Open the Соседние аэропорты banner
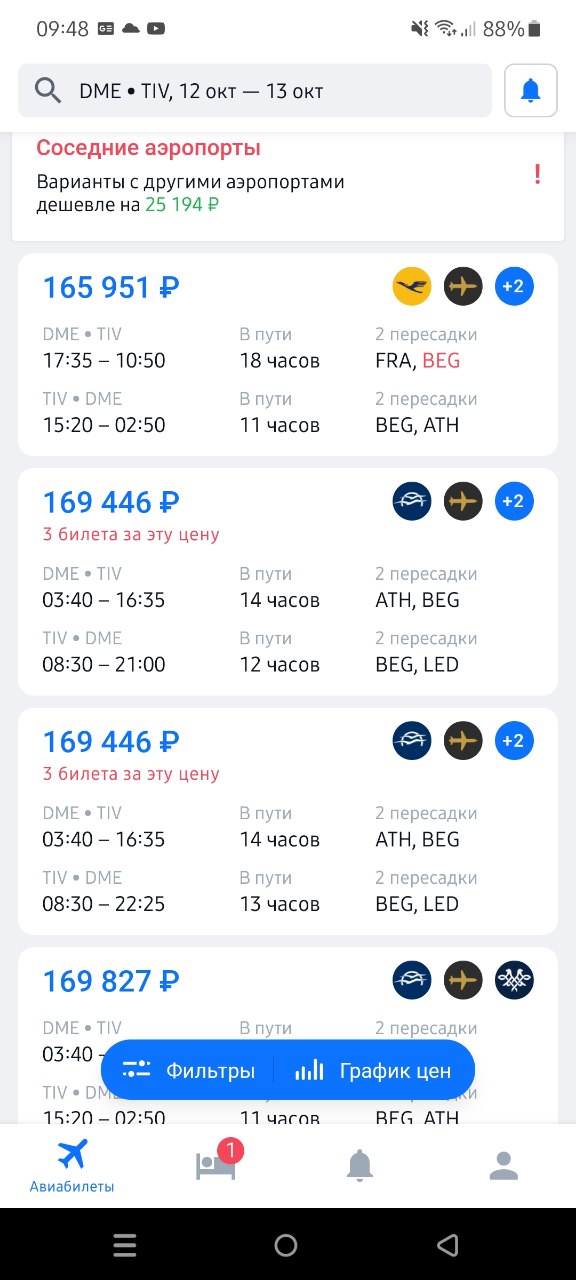Image resolution: width=576 pixels, height=1280 pixels. (288, 186)
